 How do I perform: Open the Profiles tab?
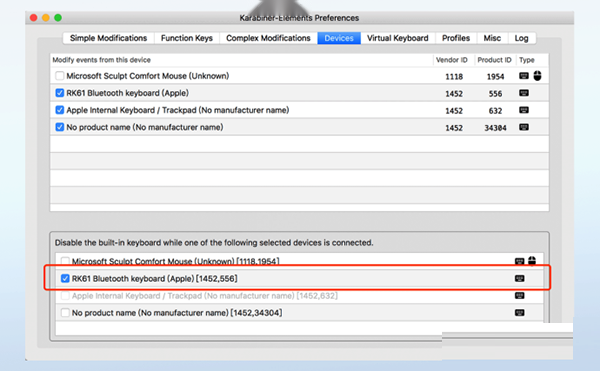pos(456,38)
